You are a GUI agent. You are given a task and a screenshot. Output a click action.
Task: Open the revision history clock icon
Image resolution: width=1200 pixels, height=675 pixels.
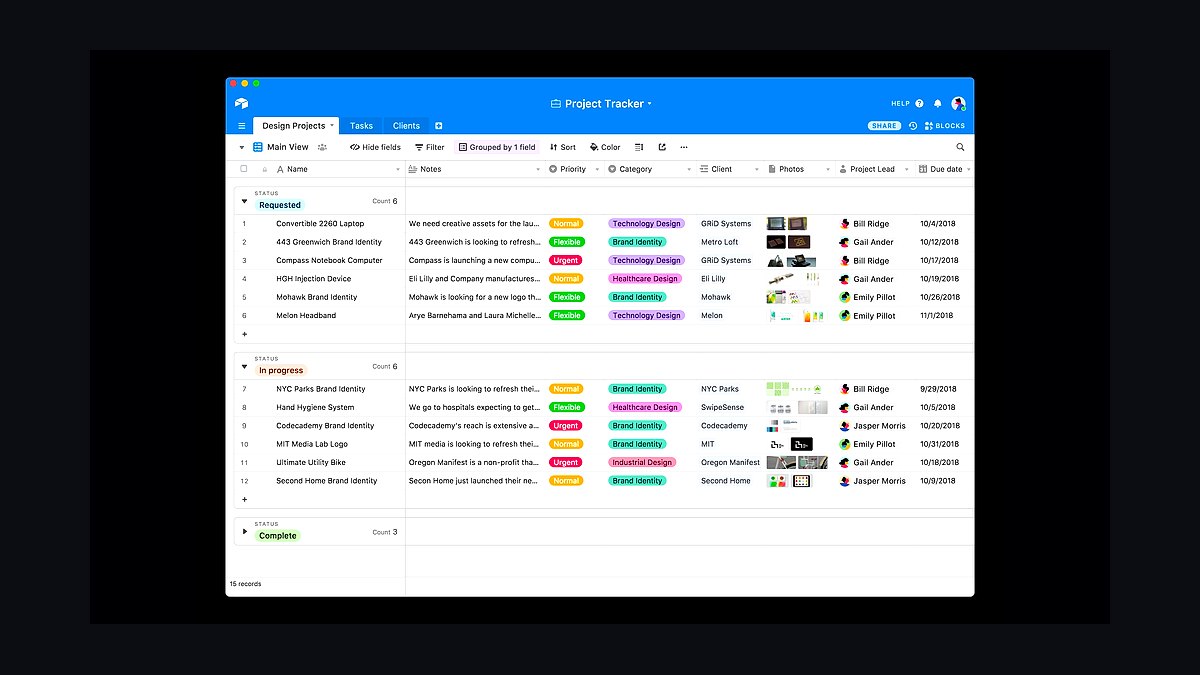click(912, 126)
